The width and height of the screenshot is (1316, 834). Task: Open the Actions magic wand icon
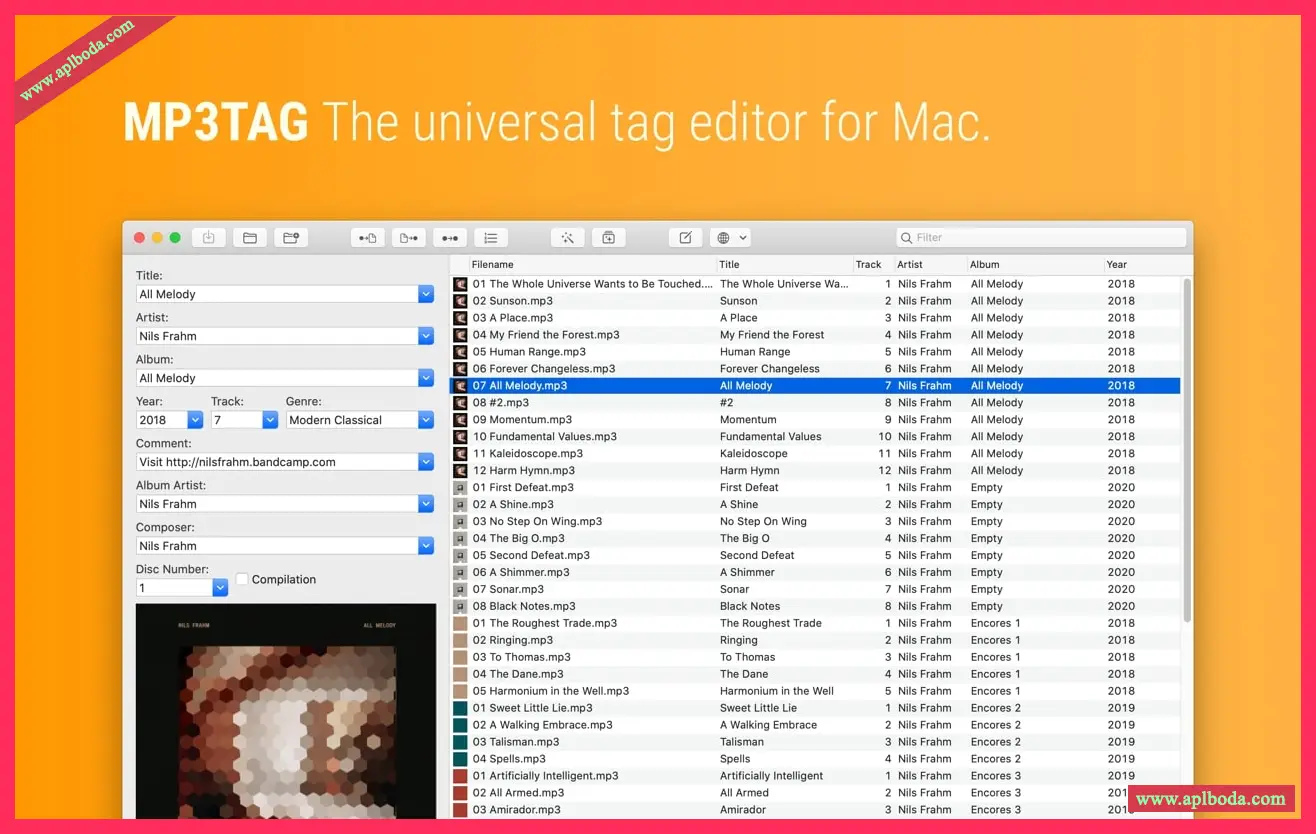pos(567,238)
